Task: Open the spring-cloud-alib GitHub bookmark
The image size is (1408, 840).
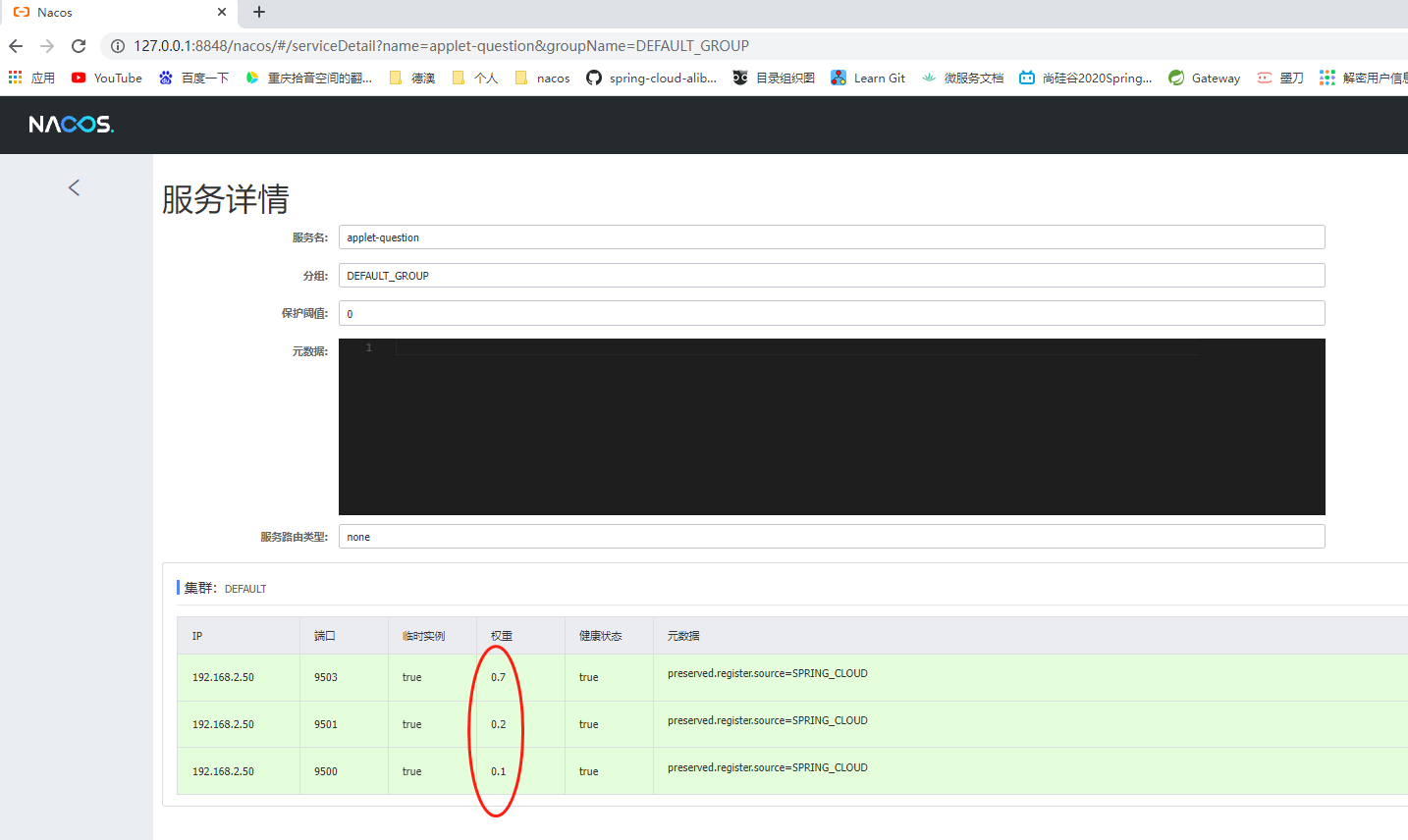Action: click(x=652, y=78)
